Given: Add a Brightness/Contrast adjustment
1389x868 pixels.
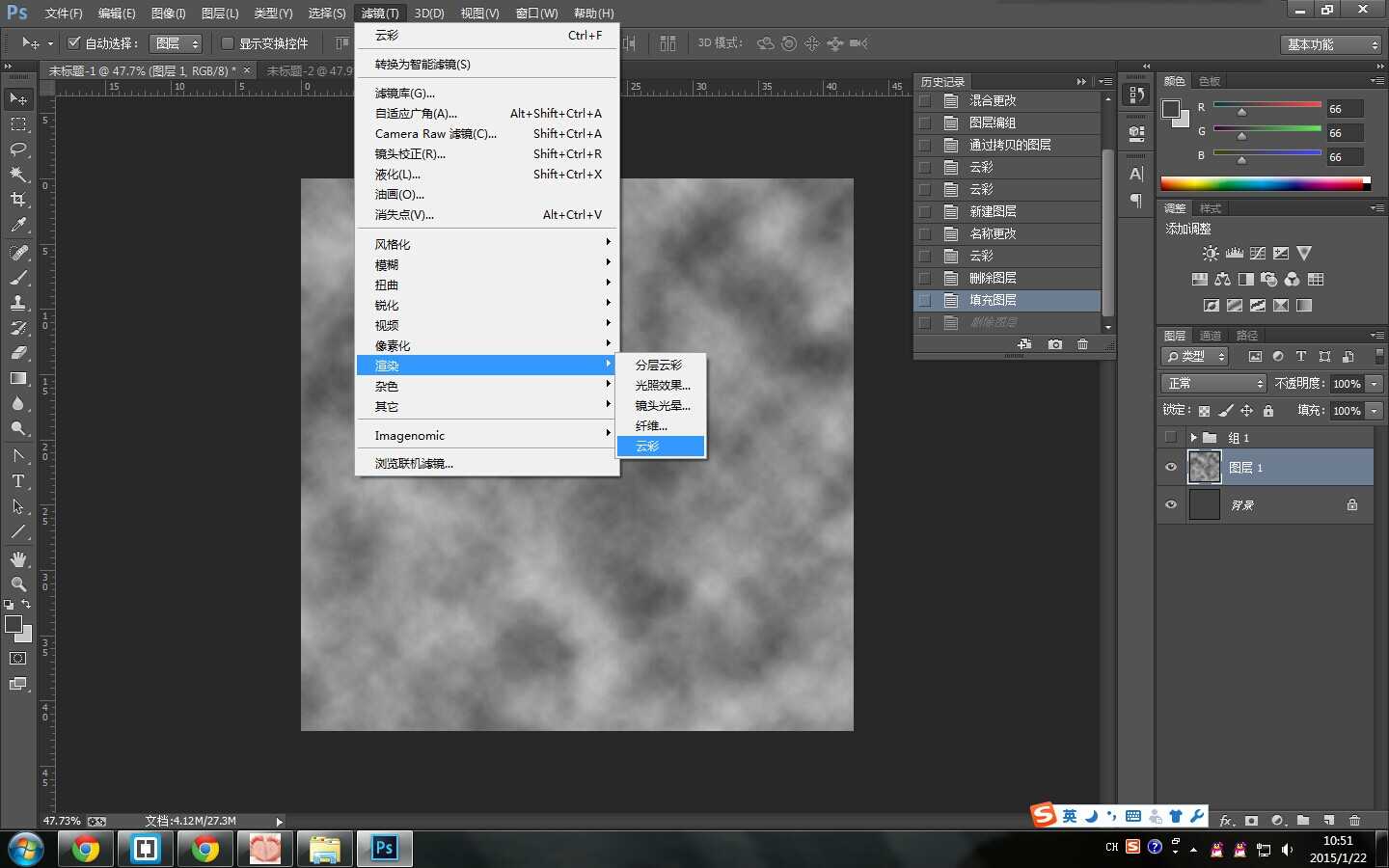Looking at the screenshot, I should point(1211,254).
